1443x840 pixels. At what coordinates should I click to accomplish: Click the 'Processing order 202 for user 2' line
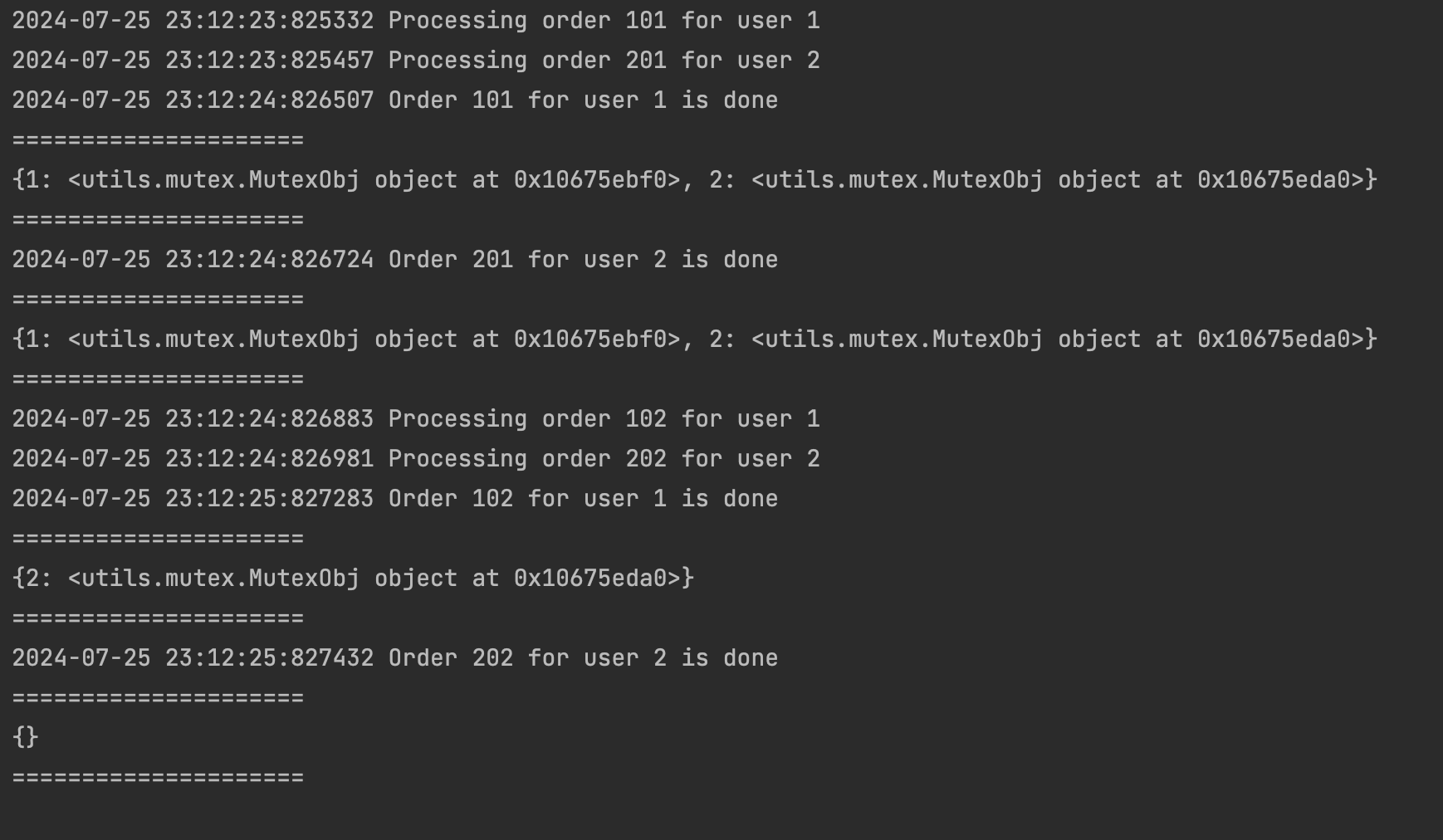pos(416,459)
